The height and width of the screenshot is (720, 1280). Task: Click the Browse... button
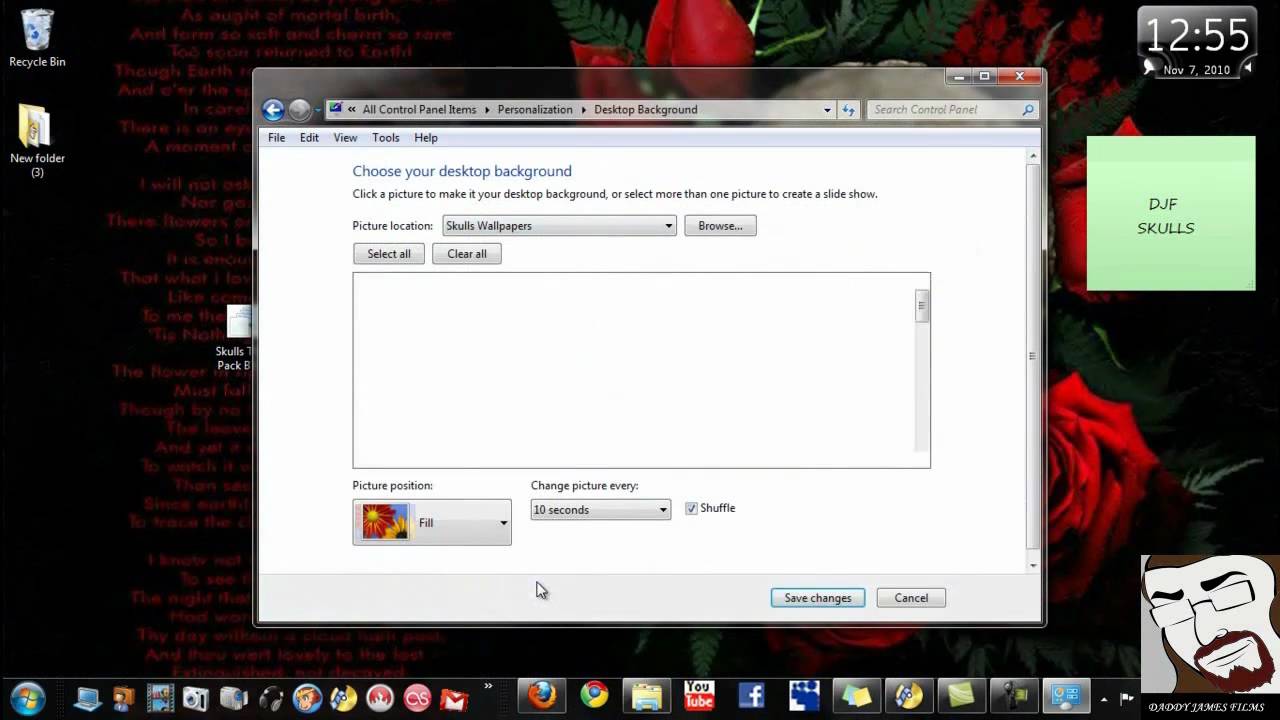720,226
